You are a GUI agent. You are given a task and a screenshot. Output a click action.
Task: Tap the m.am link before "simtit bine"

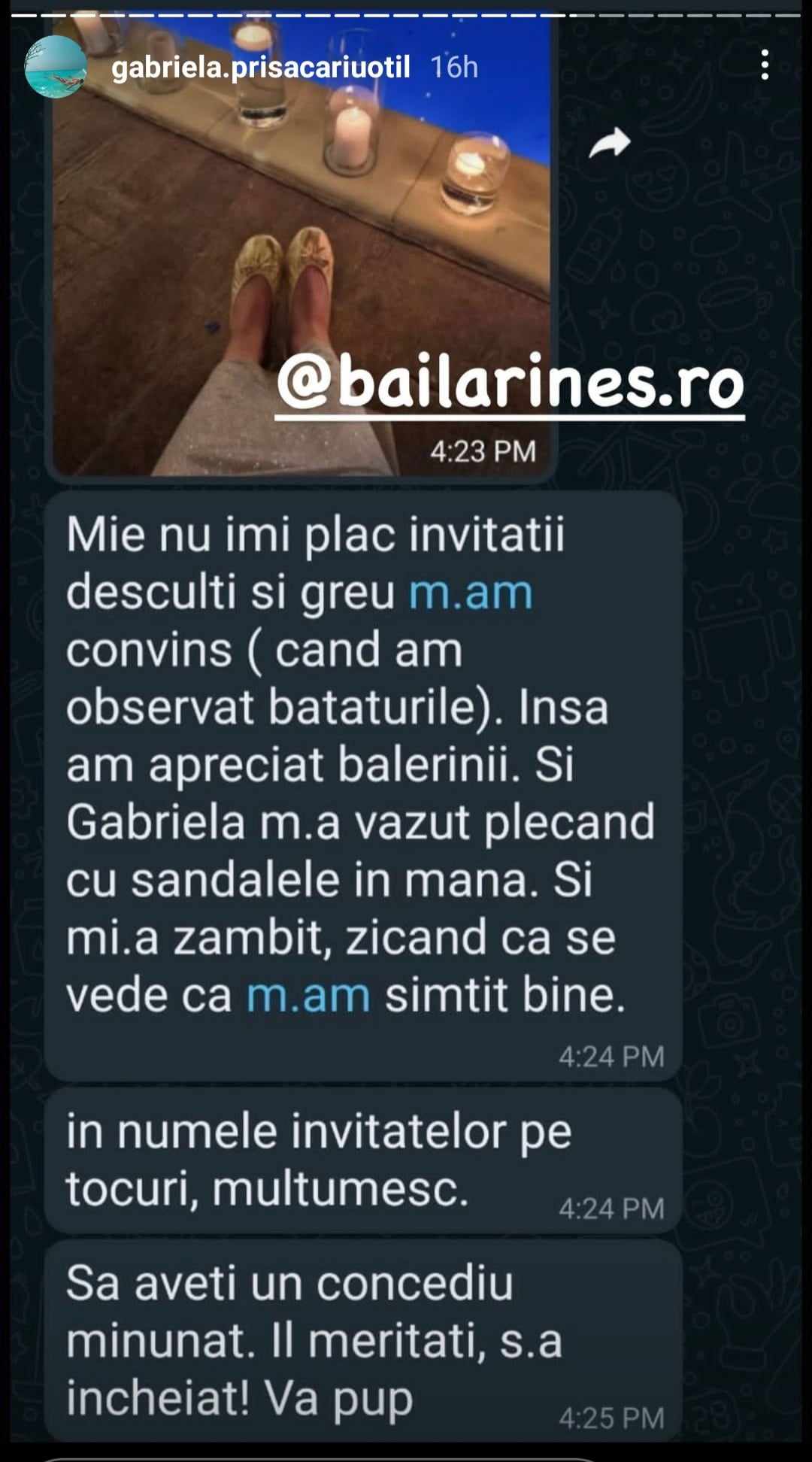click(x=308, y=995)
